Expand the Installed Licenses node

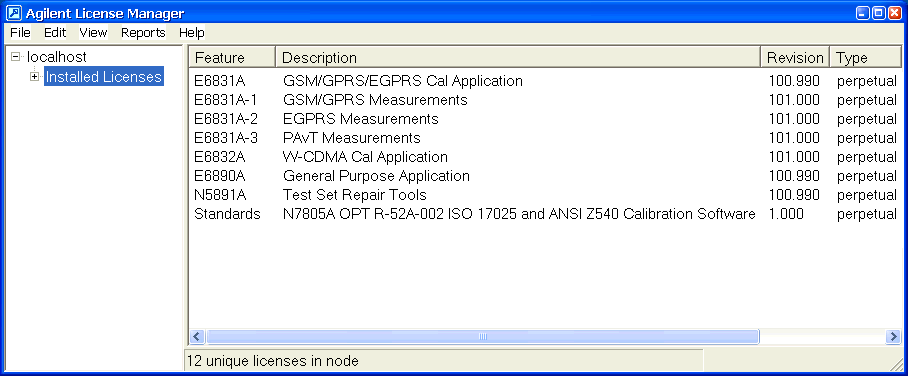coord(35,76)
